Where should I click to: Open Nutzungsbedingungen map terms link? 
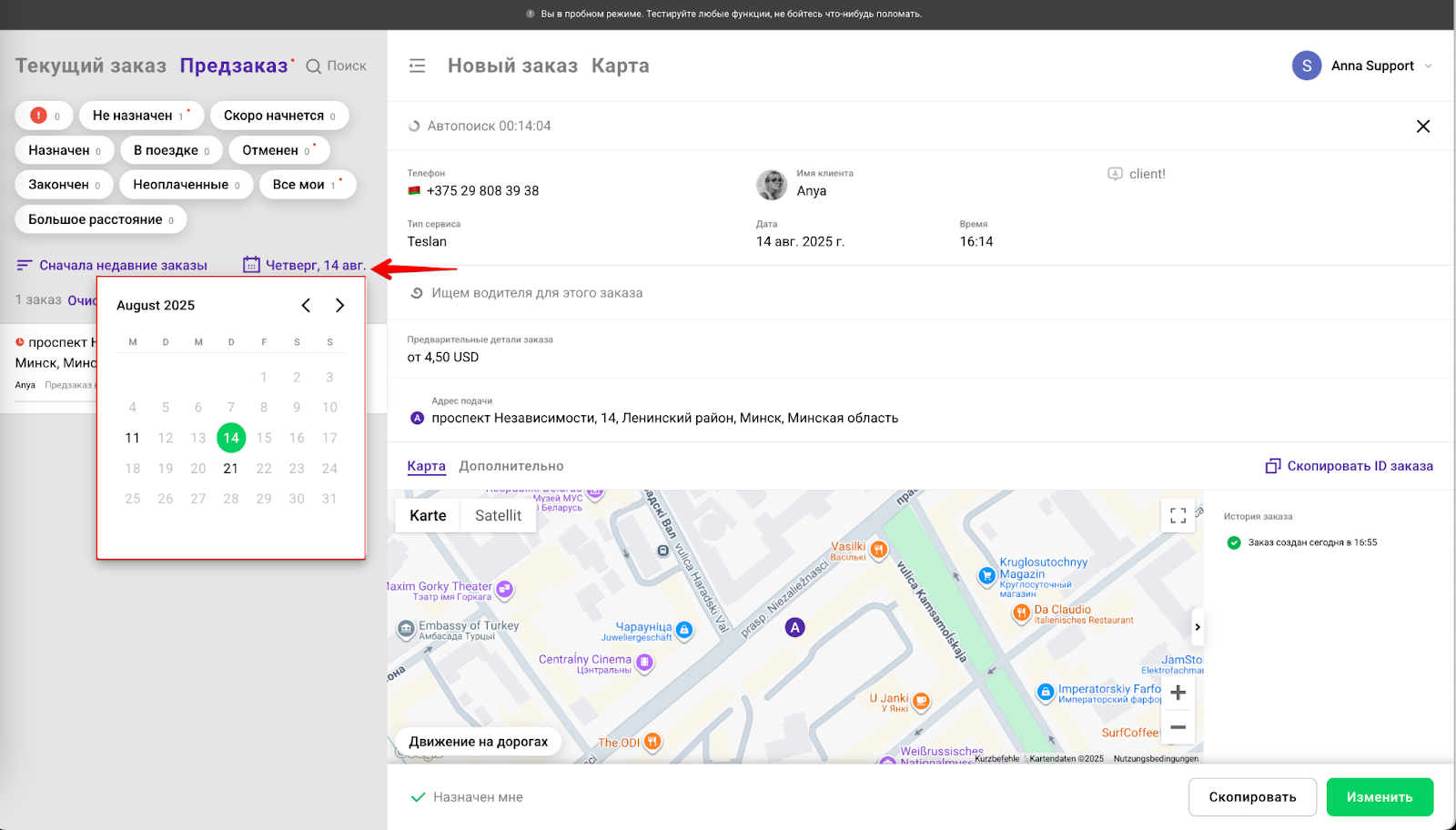click(x=1156, y=758)
